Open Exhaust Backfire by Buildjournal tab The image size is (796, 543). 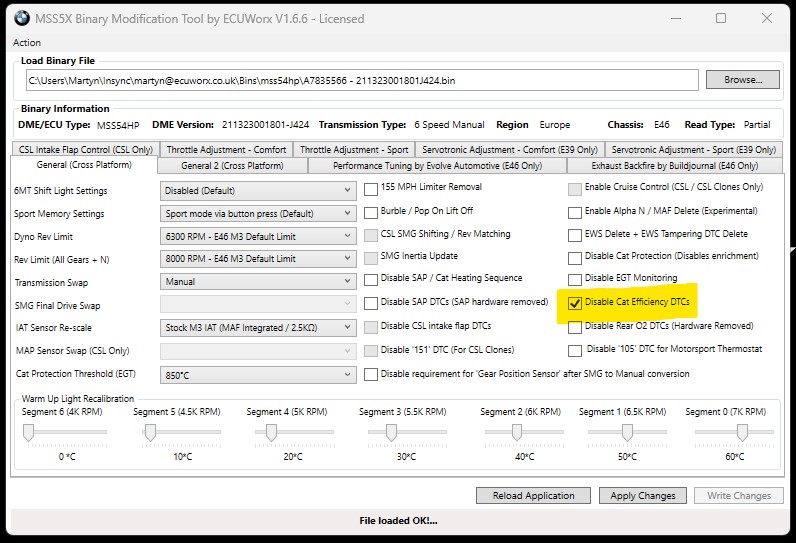pos(674,165)
